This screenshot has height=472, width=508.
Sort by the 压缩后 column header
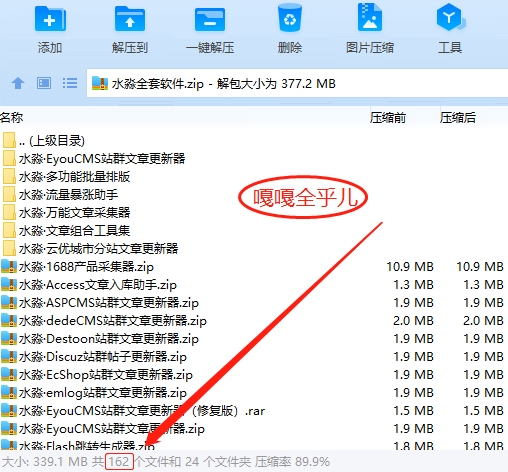point(458,117)
